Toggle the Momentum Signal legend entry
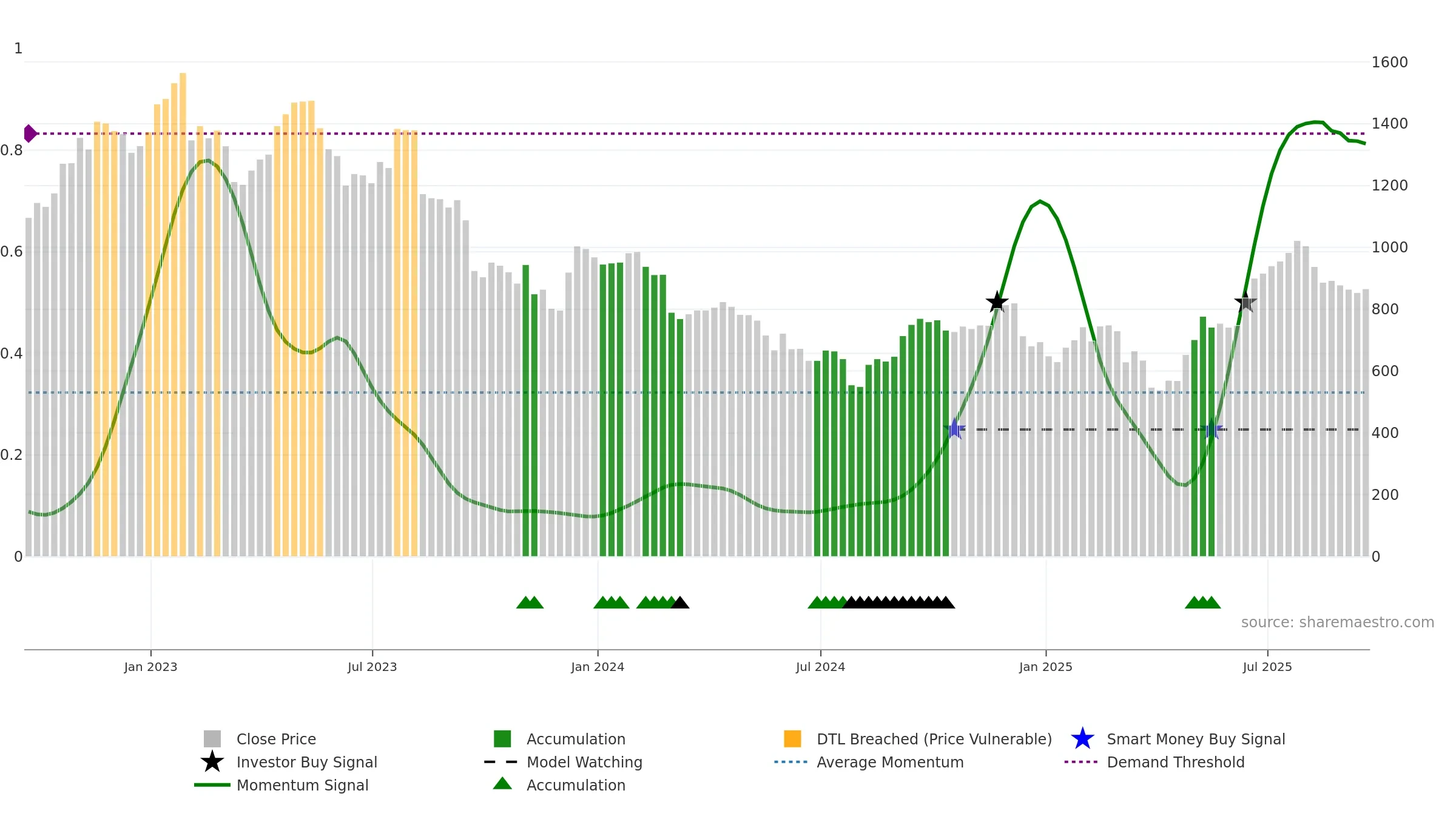This screenshot has height=819, width=1456. tap(281, 785)
